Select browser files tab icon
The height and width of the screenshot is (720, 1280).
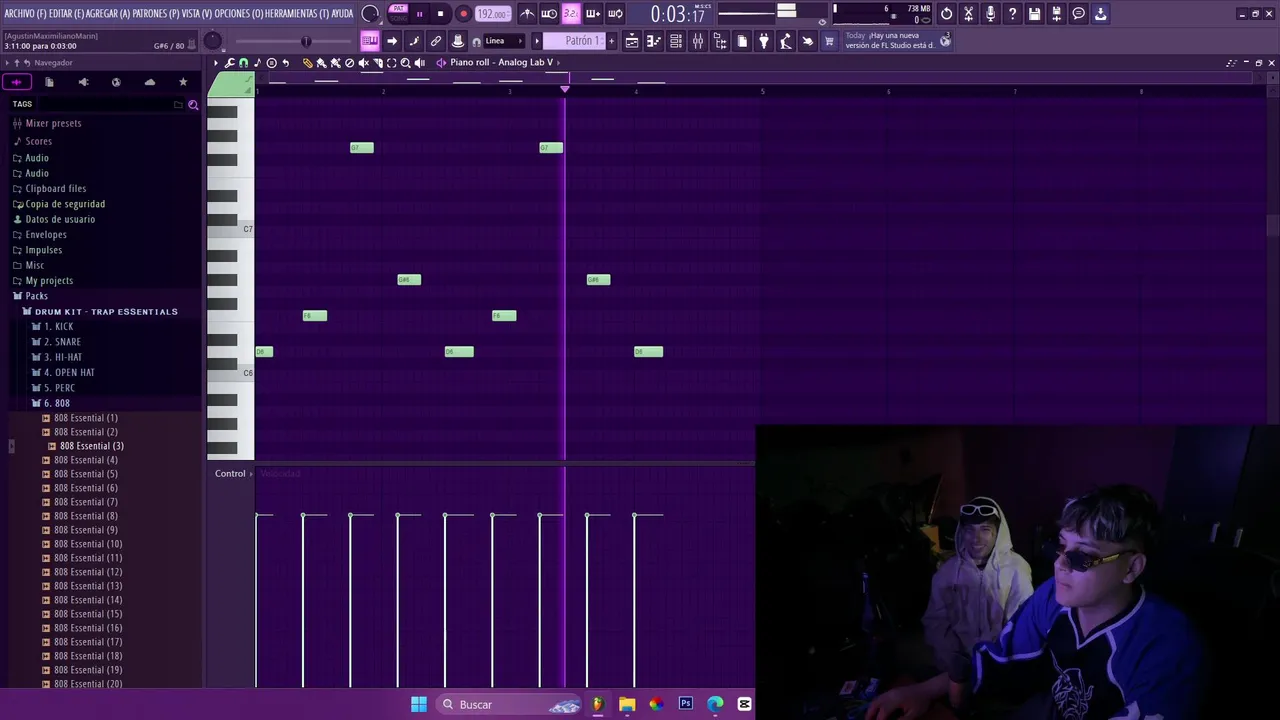(x=49, y=82)
